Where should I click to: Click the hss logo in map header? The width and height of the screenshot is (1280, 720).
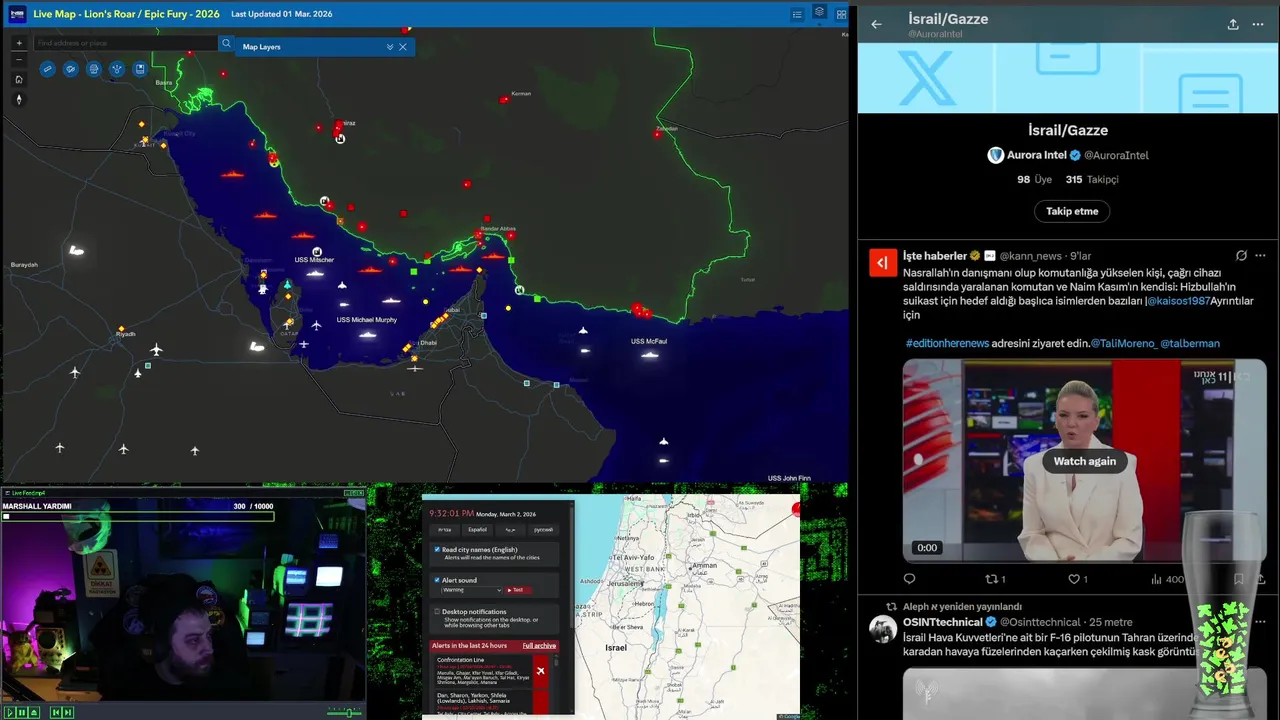click(17, 14)
